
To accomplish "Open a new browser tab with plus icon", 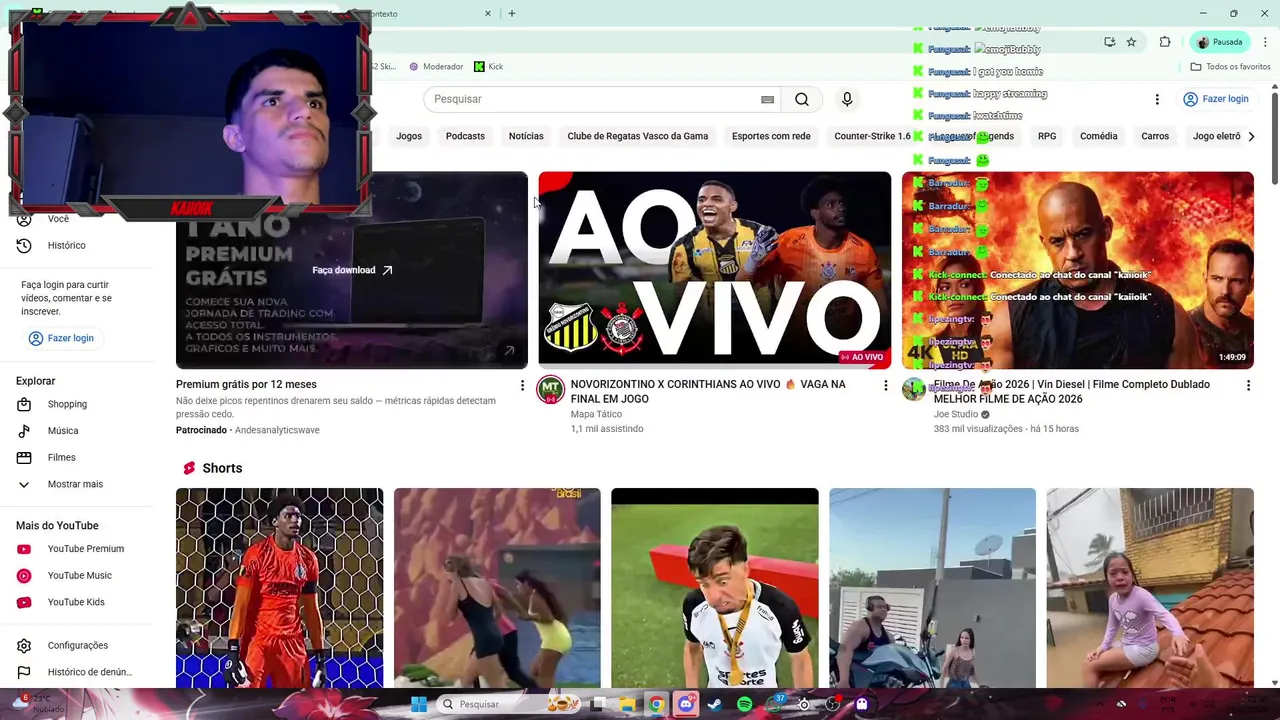I will [x=512, y=13].
